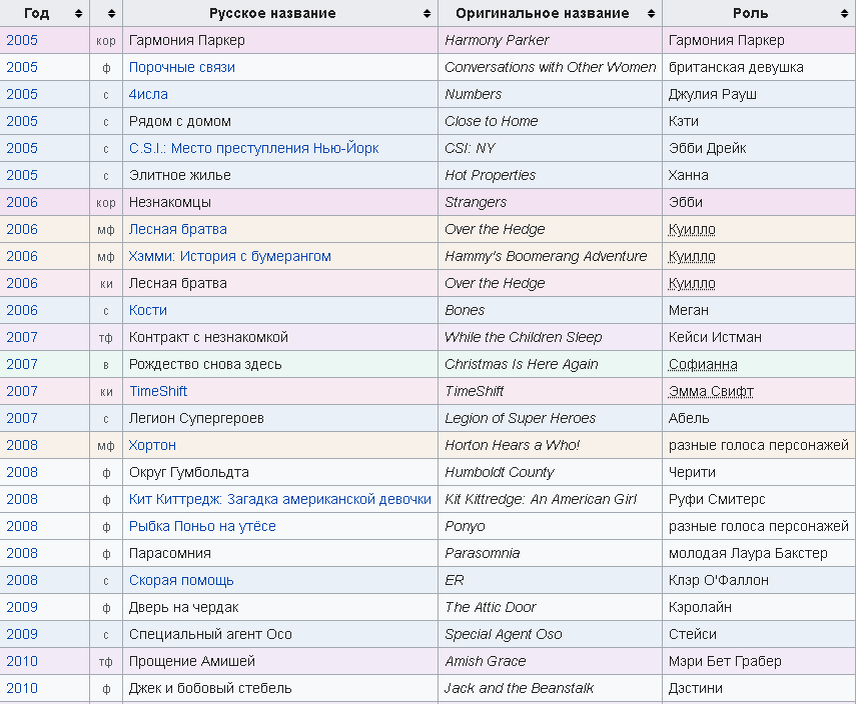Open the «Хортон» film link
The width and height of the screenshot is (856, 704).
coord(151,445)
